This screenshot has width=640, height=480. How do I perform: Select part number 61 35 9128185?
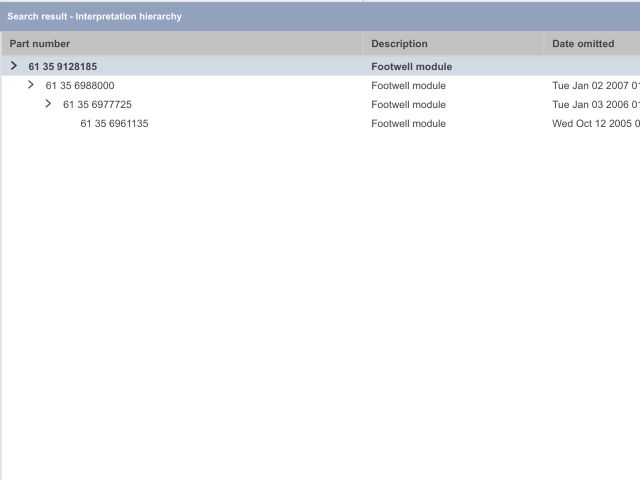63,67
